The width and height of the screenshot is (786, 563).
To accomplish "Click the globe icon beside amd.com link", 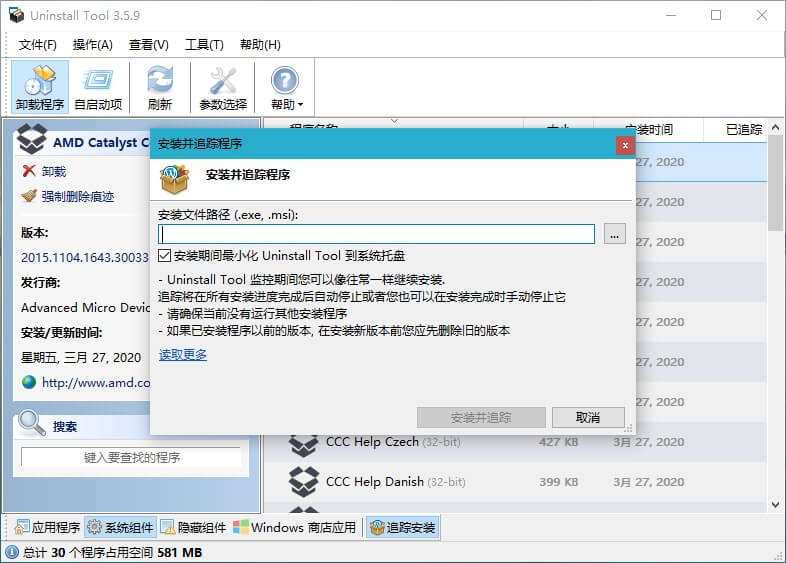I will click(29, 382).
